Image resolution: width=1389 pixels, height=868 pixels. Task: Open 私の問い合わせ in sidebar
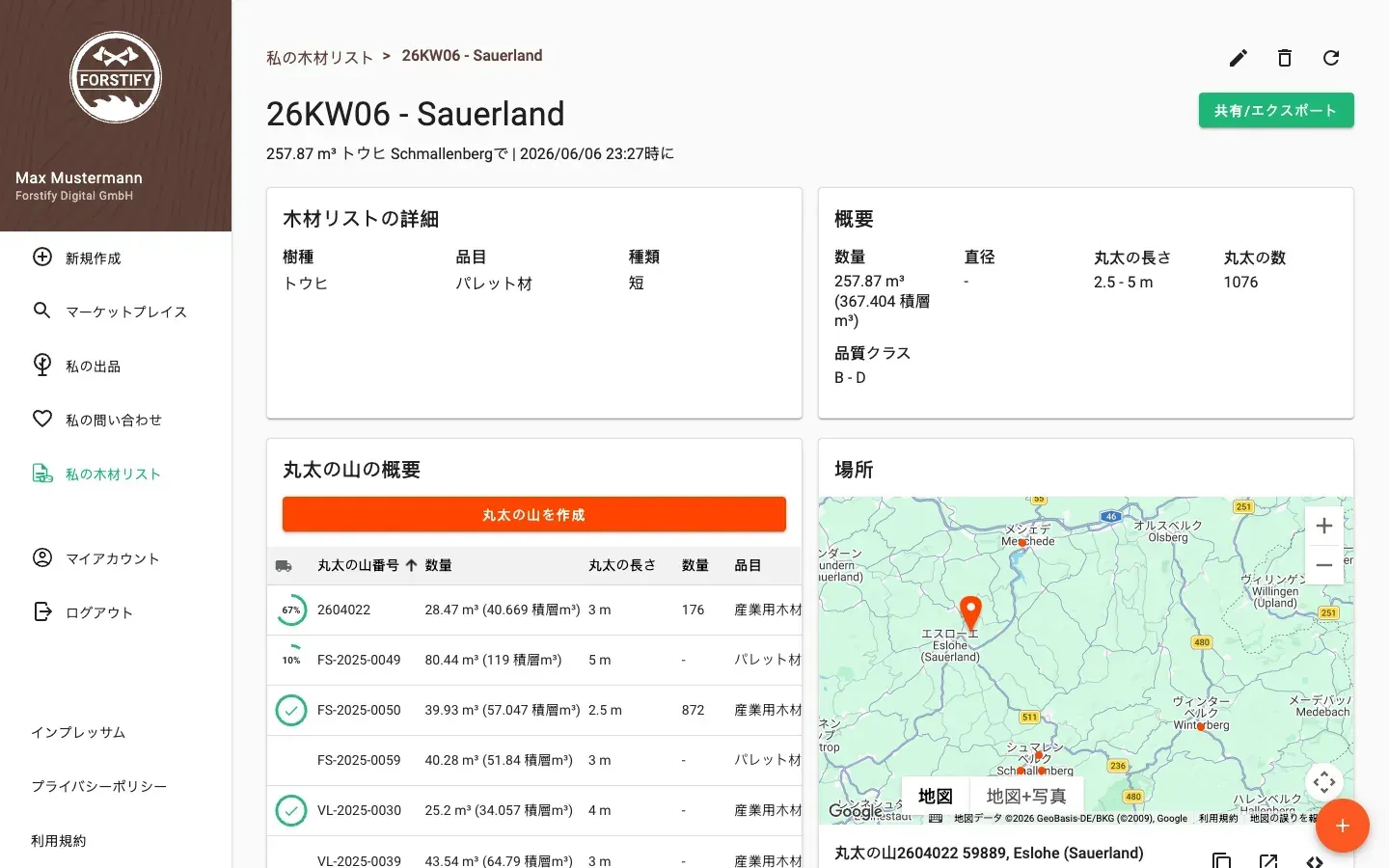pos(116,420)
